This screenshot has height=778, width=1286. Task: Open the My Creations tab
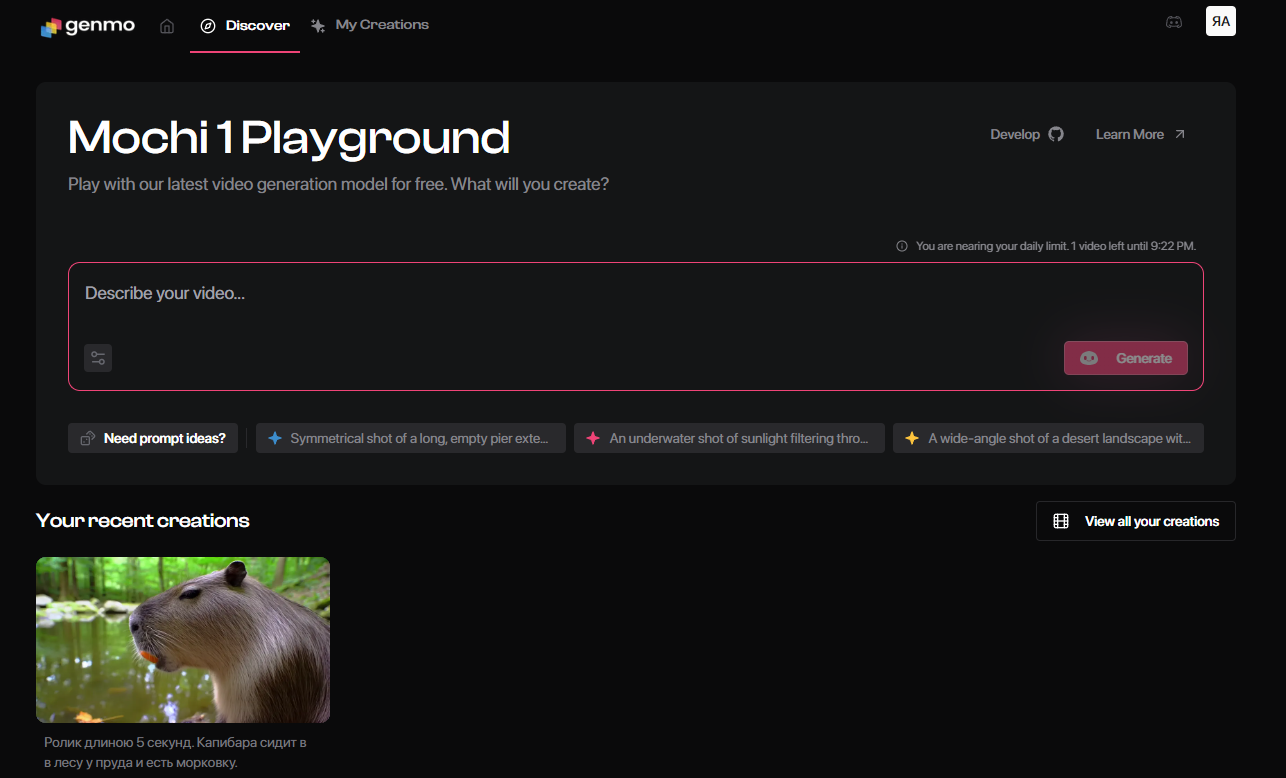click(370, 26)
